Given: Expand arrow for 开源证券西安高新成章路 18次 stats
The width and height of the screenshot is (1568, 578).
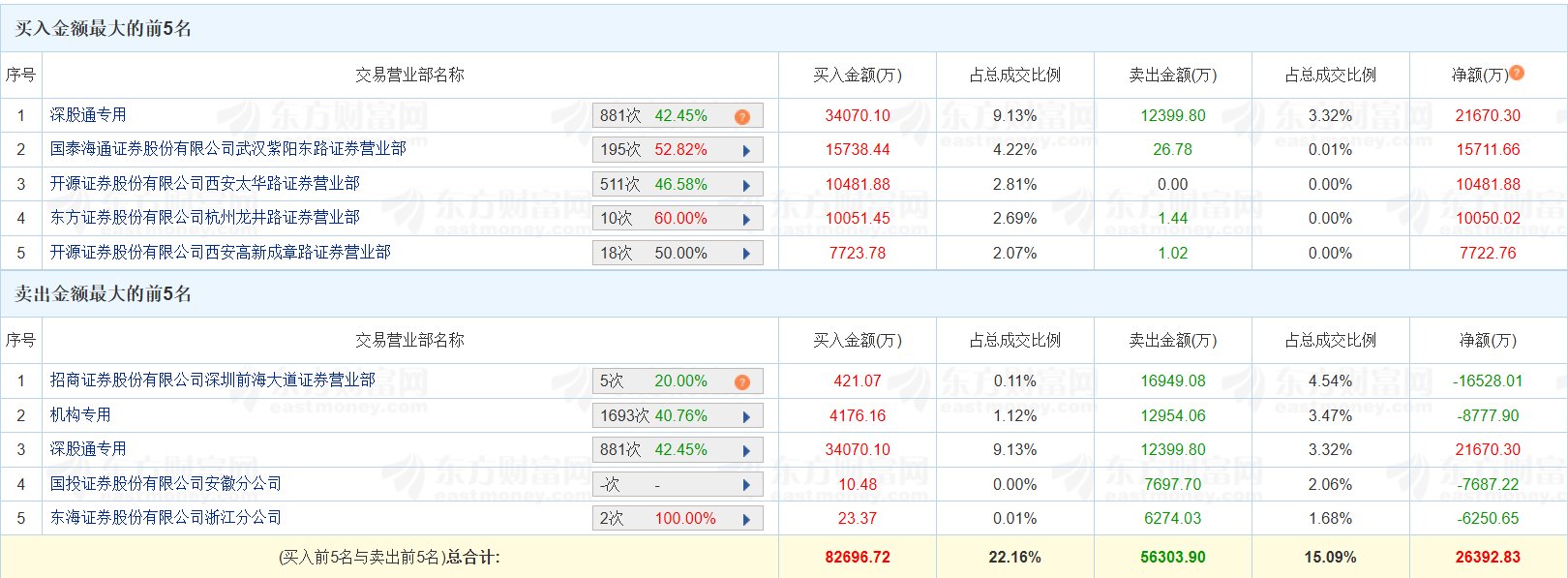Looking at the screenshot, I should (746, 254).
